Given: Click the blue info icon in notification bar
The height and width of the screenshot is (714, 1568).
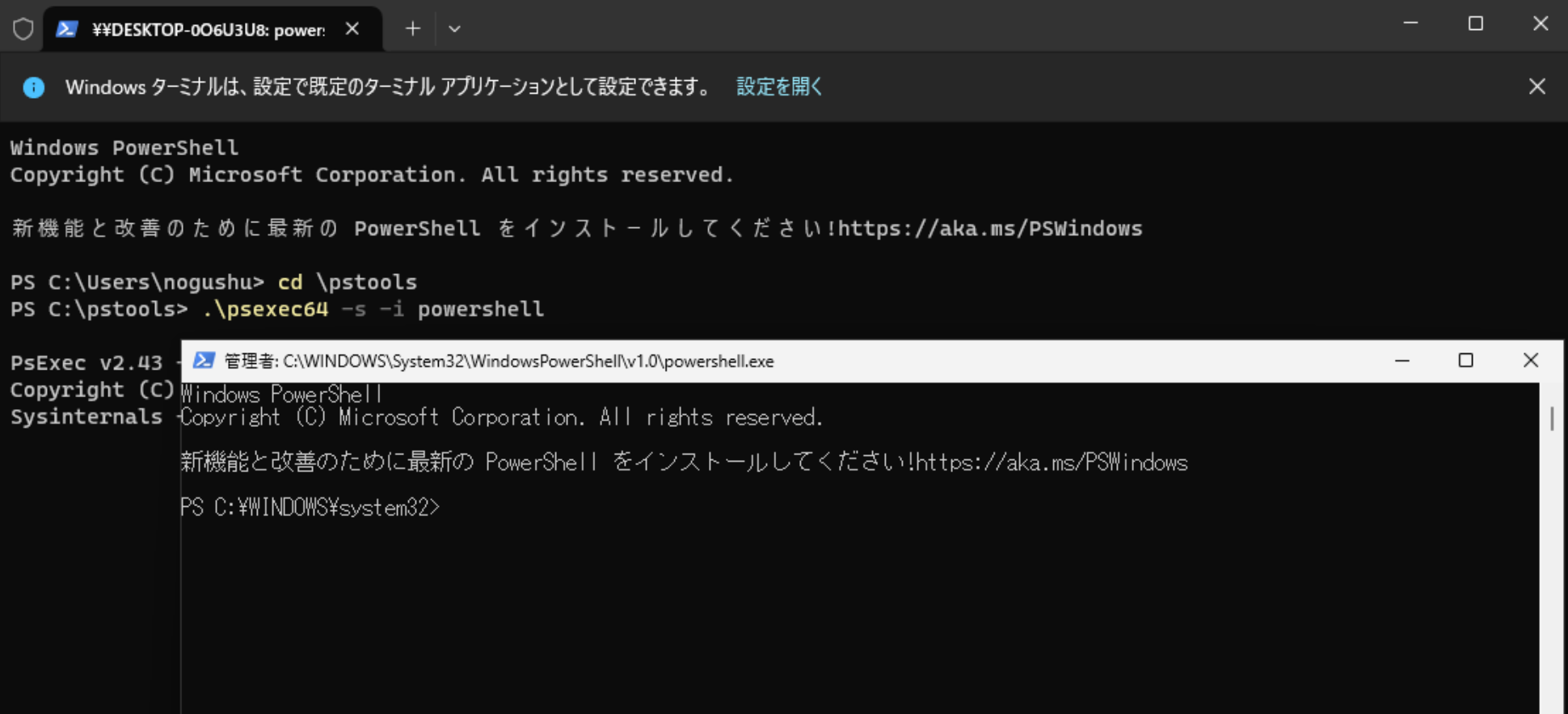Looking at the screenshot, I should tap(34, 87).
